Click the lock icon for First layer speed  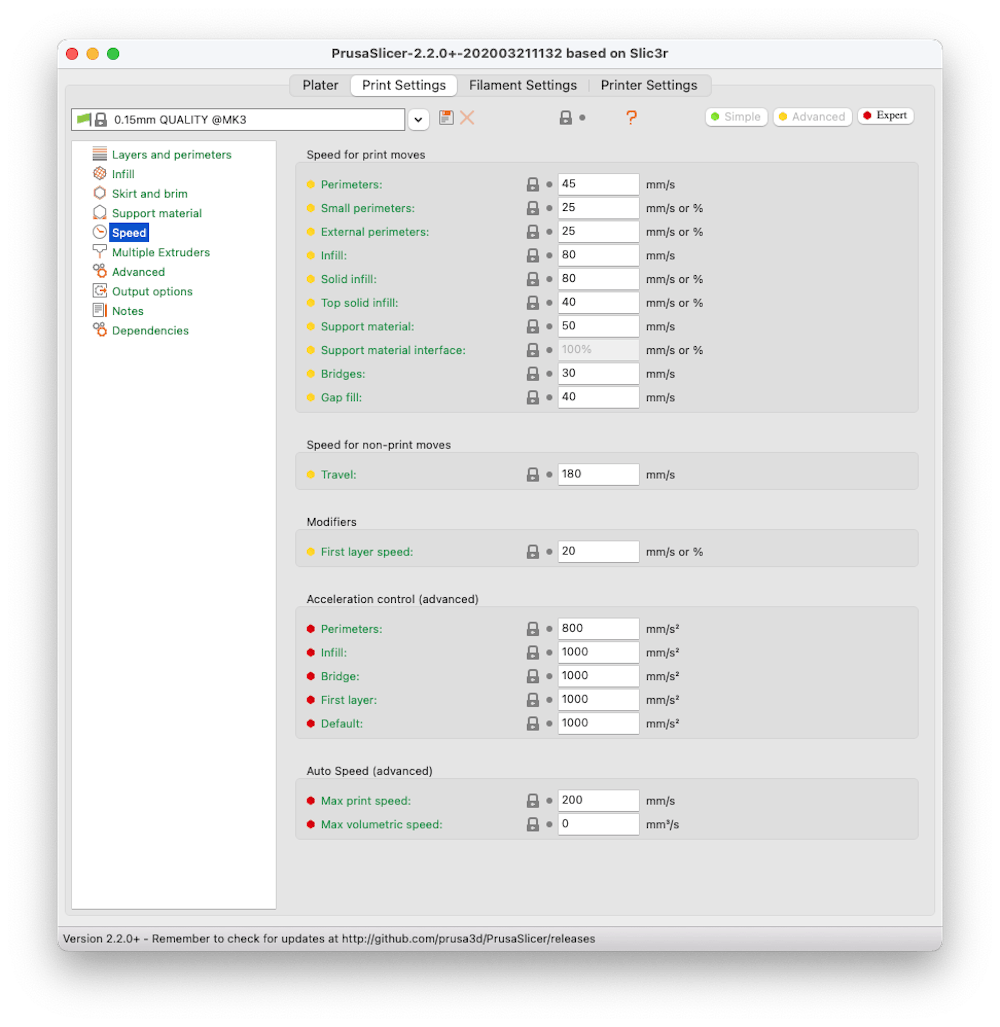pyautogui.click(x=532, y=552)
